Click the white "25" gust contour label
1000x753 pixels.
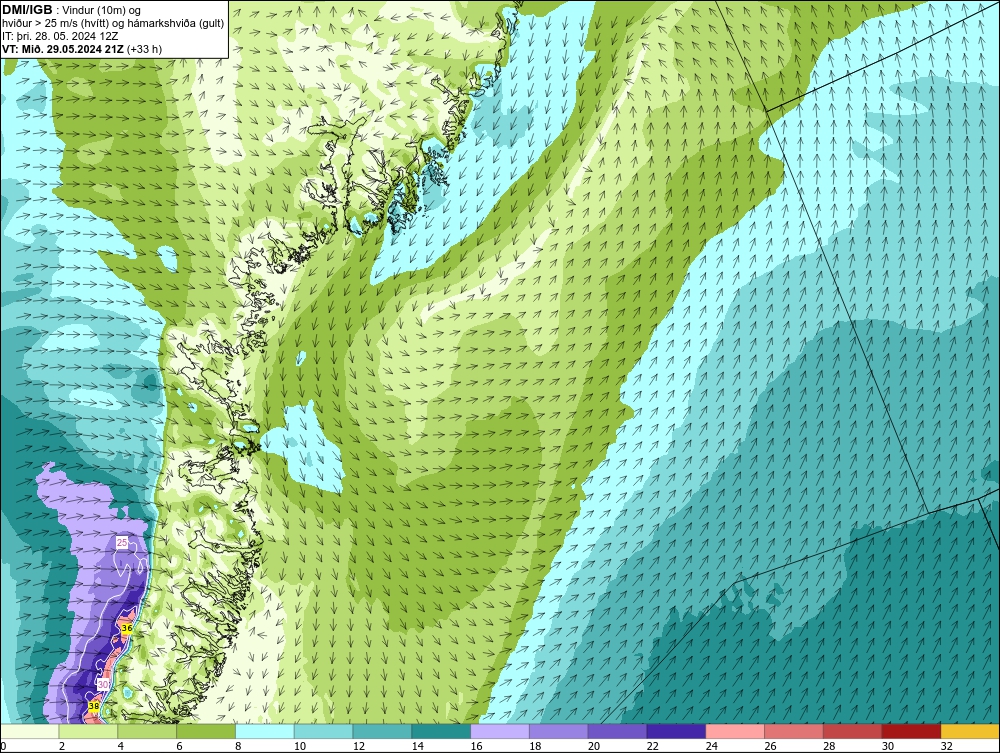[x=122, y=543]
